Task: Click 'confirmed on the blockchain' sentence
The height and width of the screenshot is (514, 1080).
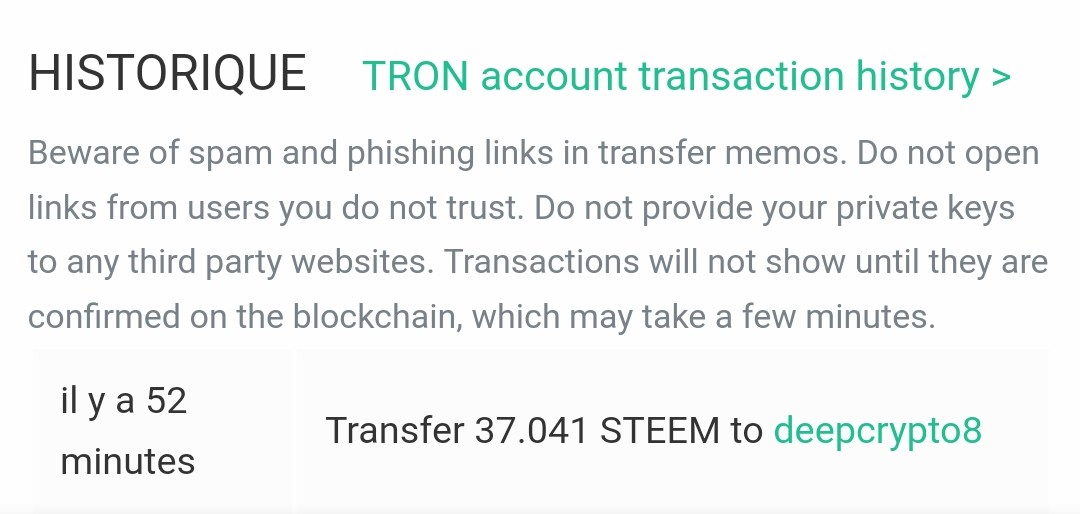Action: pos(246,317)
